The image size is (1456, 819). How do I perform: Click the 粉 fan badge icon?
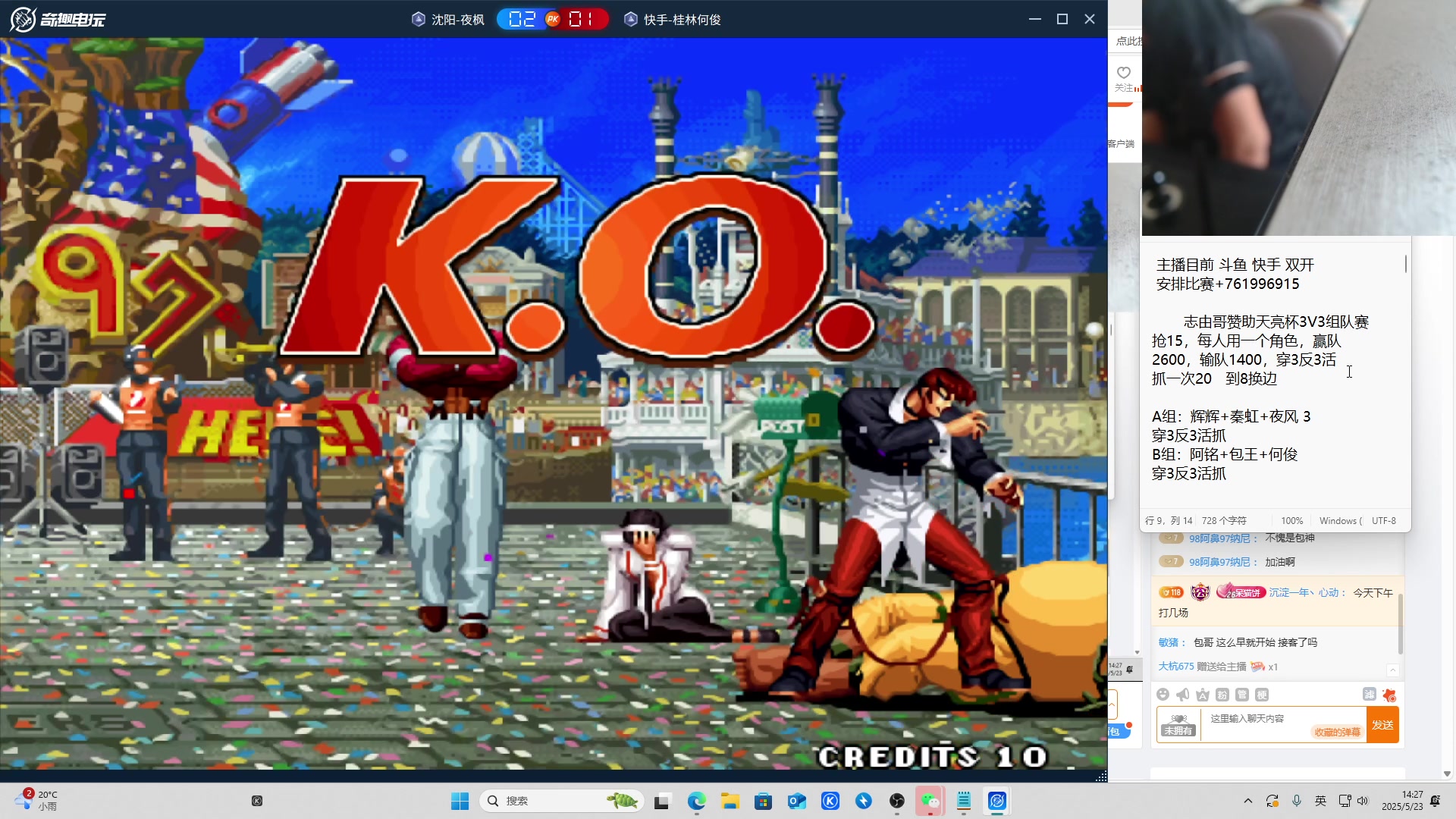(x=1222, y=695)
